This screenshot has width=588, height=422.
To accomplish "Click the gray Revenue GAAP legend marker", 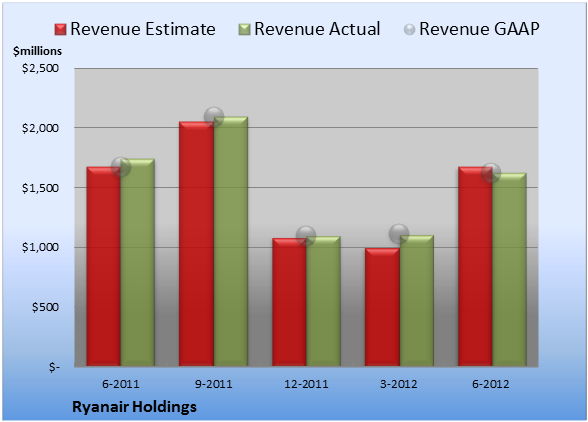I will [x=410, y=30].
